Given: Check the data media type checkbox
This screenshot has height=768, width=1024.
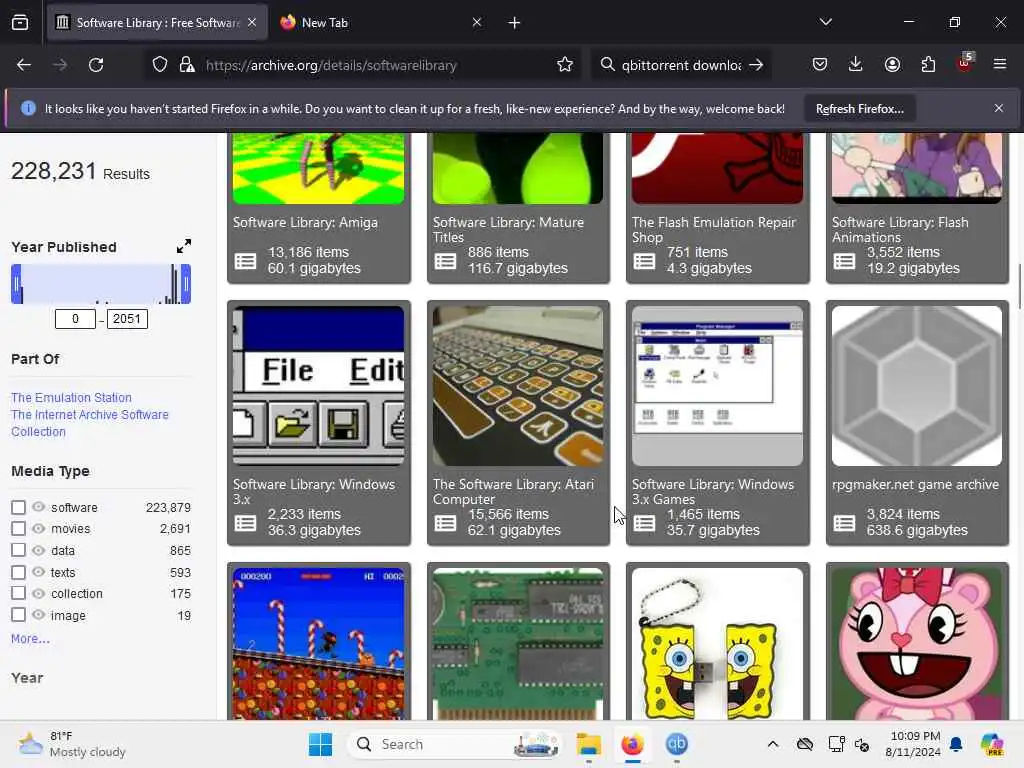Looking at the screenshot, I should click(18, 550).
